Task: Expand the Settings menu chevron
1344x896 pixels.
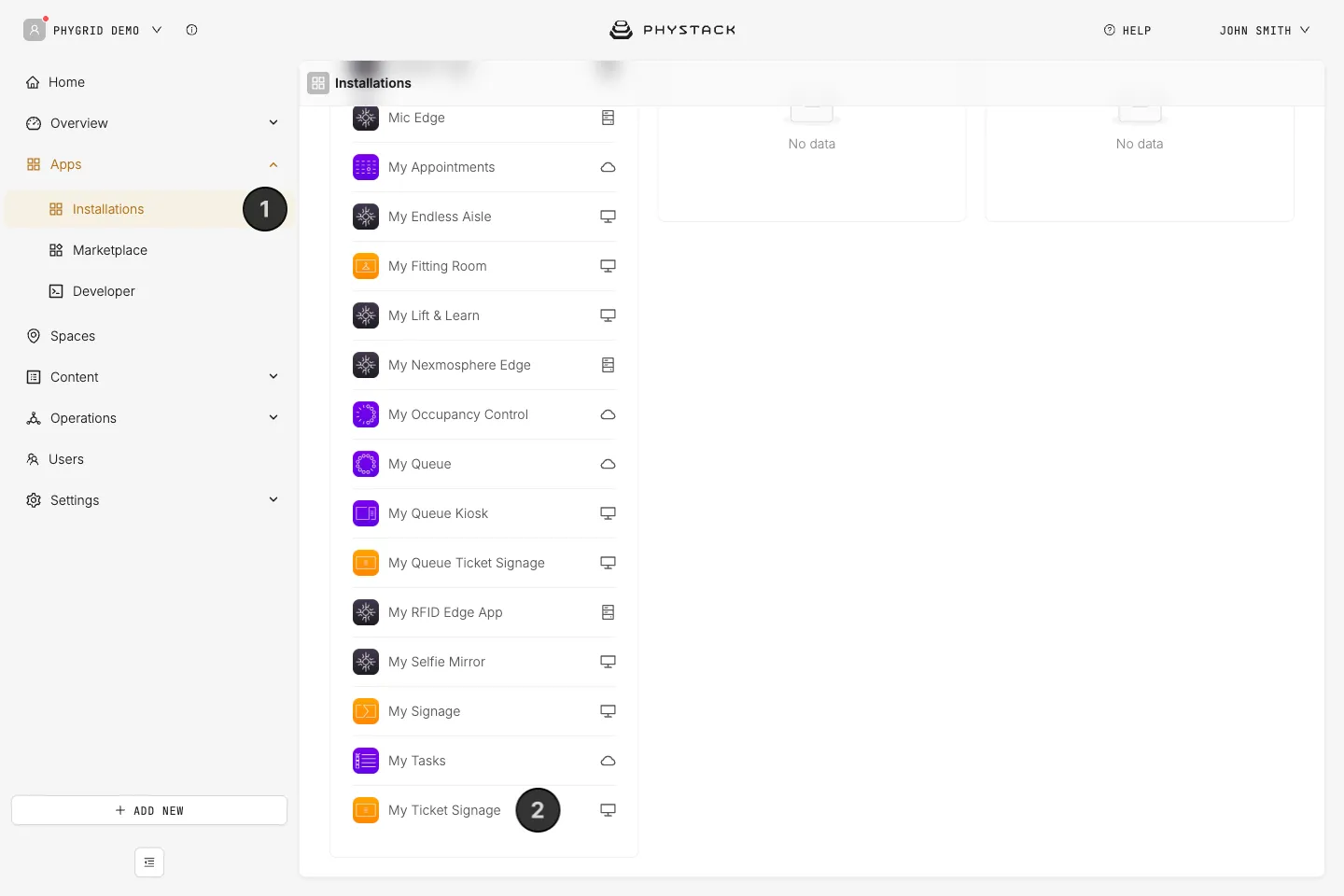Action: 273,499
